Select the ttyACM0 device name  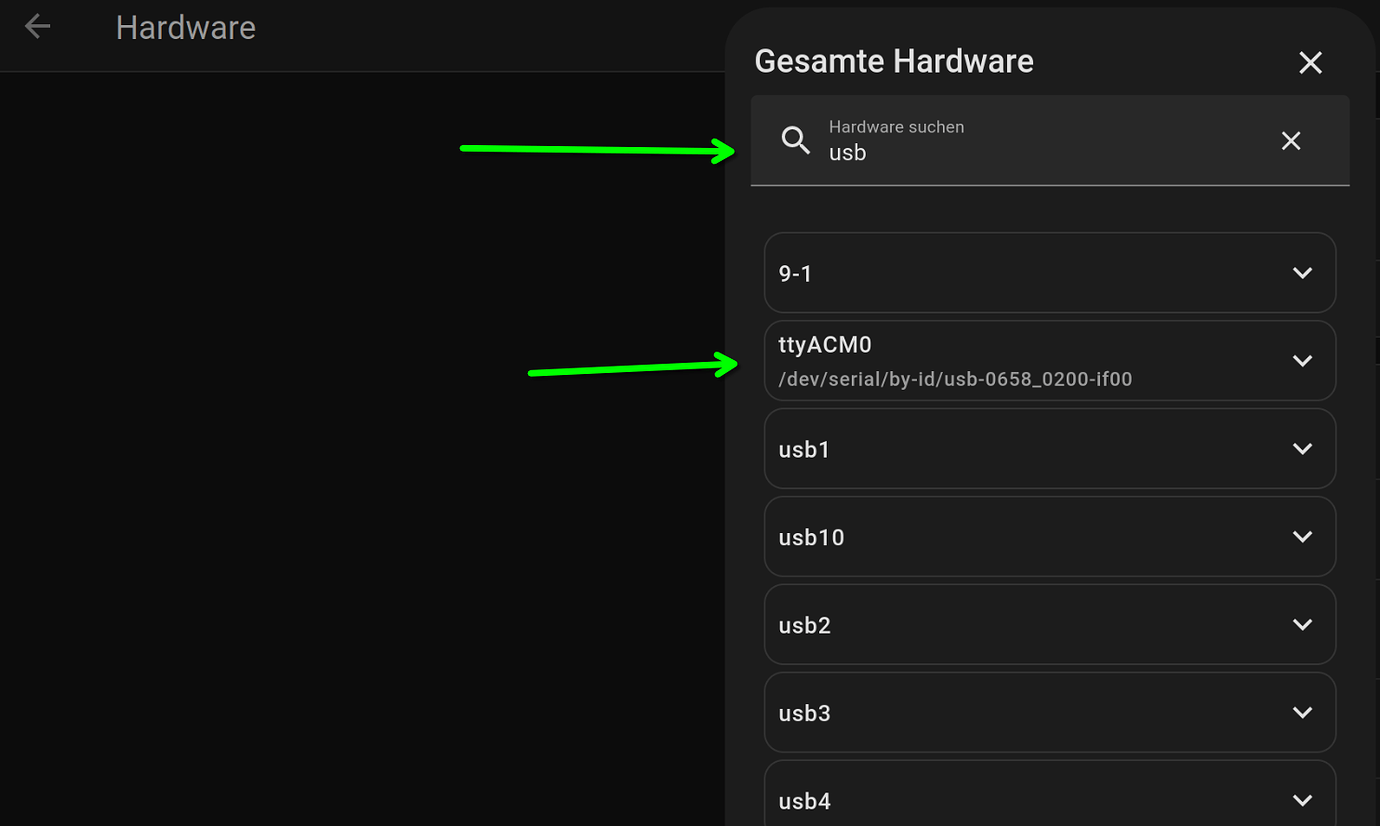coord(825,345)
